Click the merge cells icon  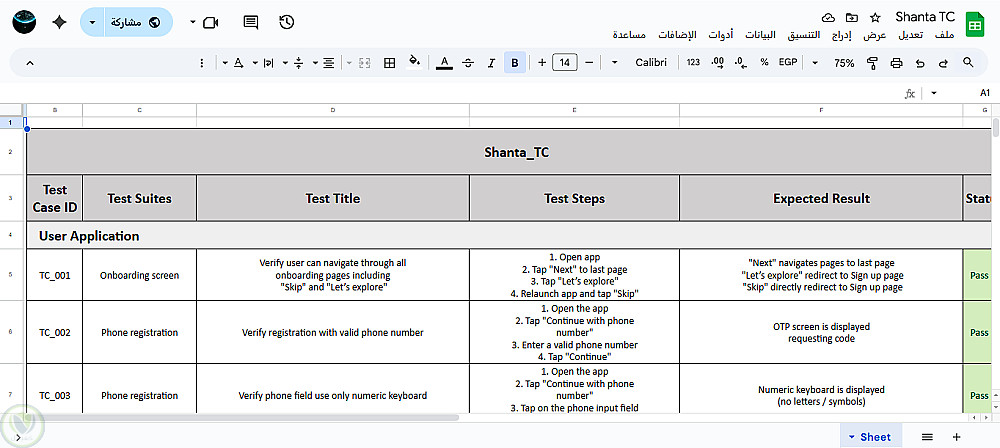click(365, 63)
